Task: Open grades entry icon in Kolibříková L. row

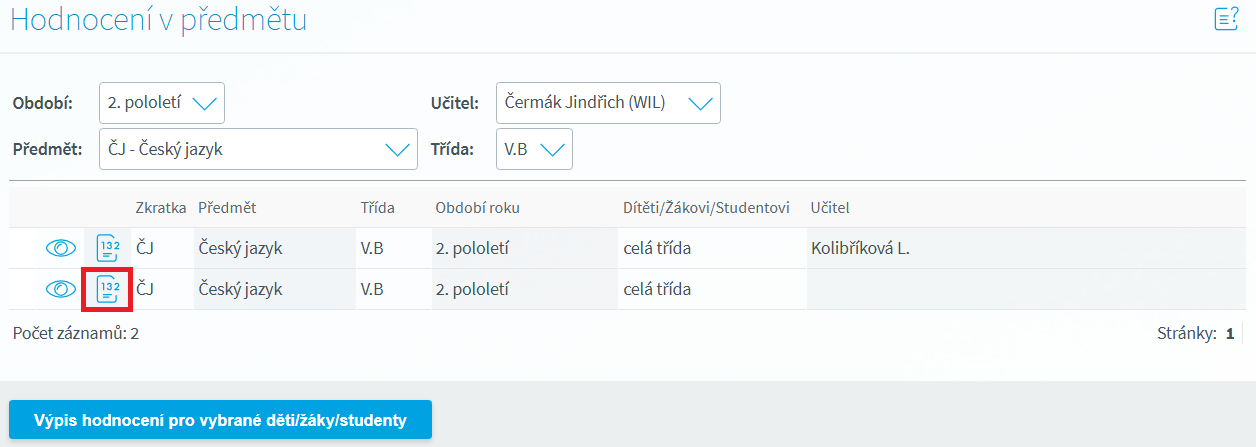Action: (x=108, y=248)
